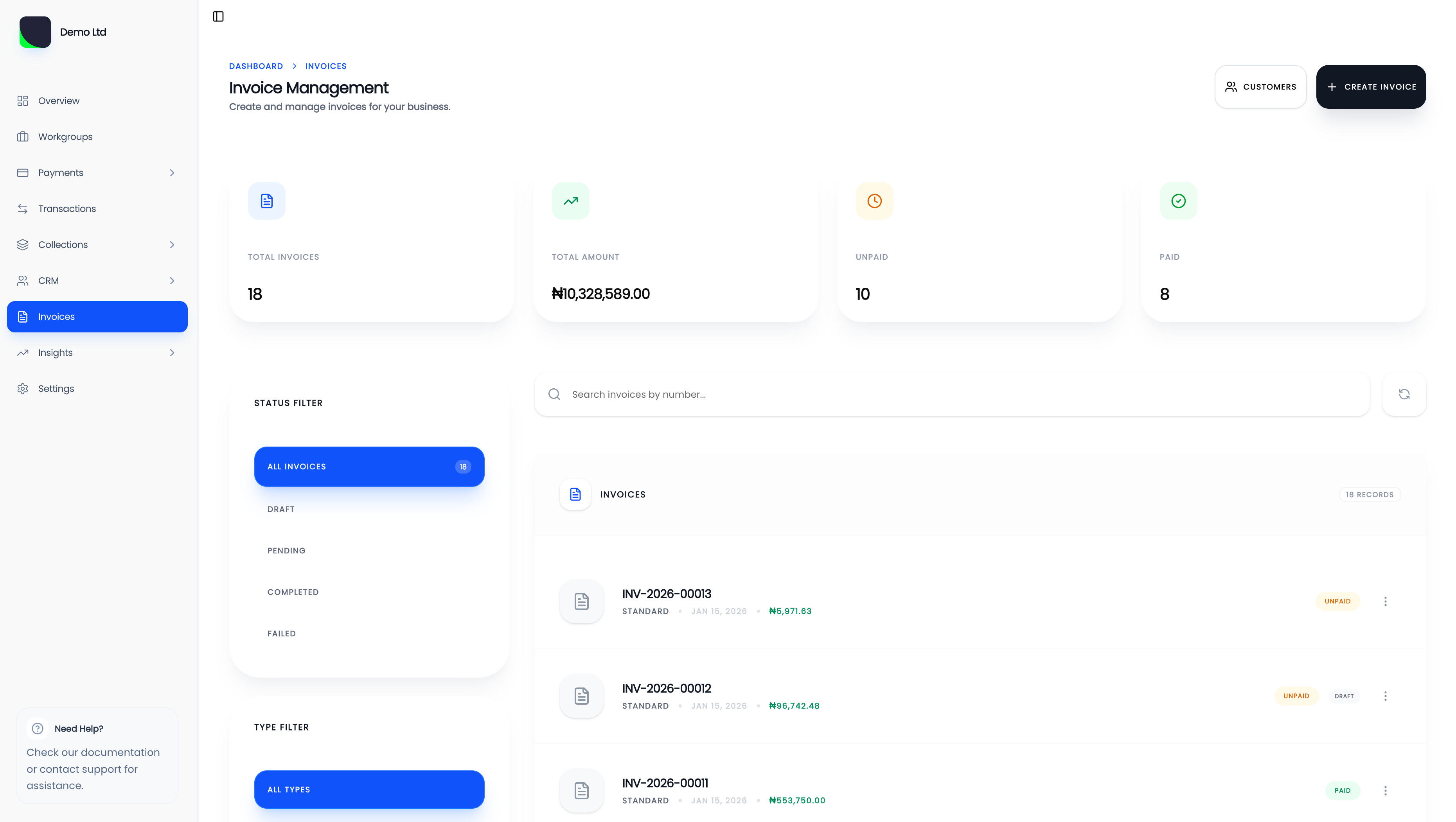Expand the Payments sidebar submenu
The height and width of the screenshot is (822, 1456).
[172, 173]
